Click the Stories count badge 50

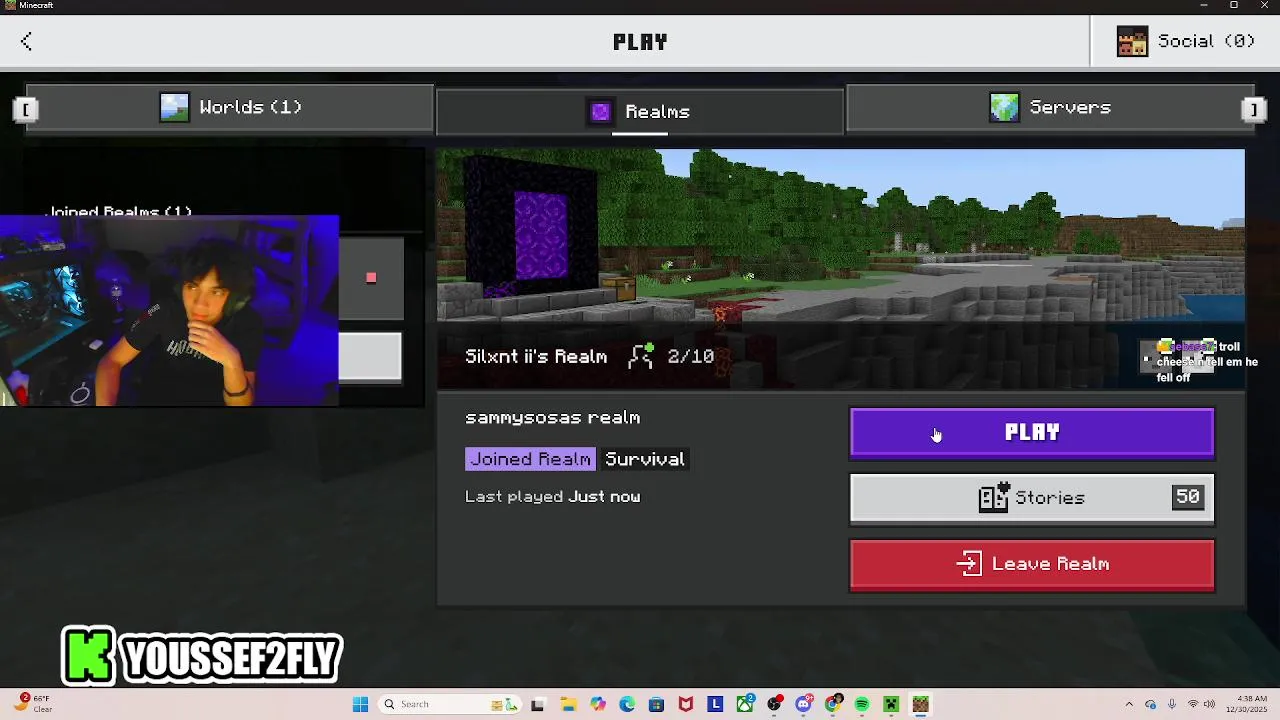tap(1187, 497)
